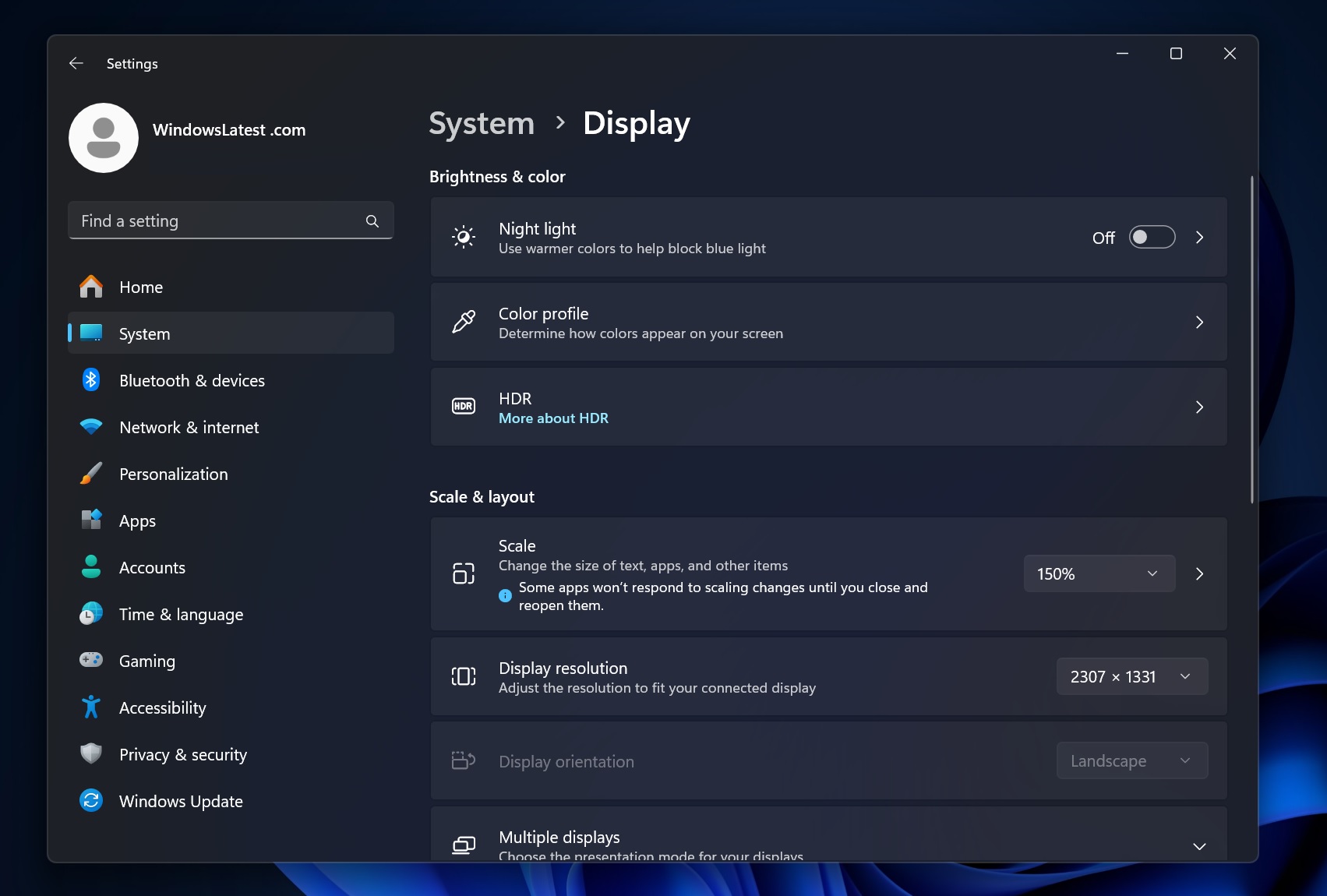Select Privacy & security in sidebar
Viewport: 1327px width, 896px height.
pyautogui.click(x=183, y=754)
